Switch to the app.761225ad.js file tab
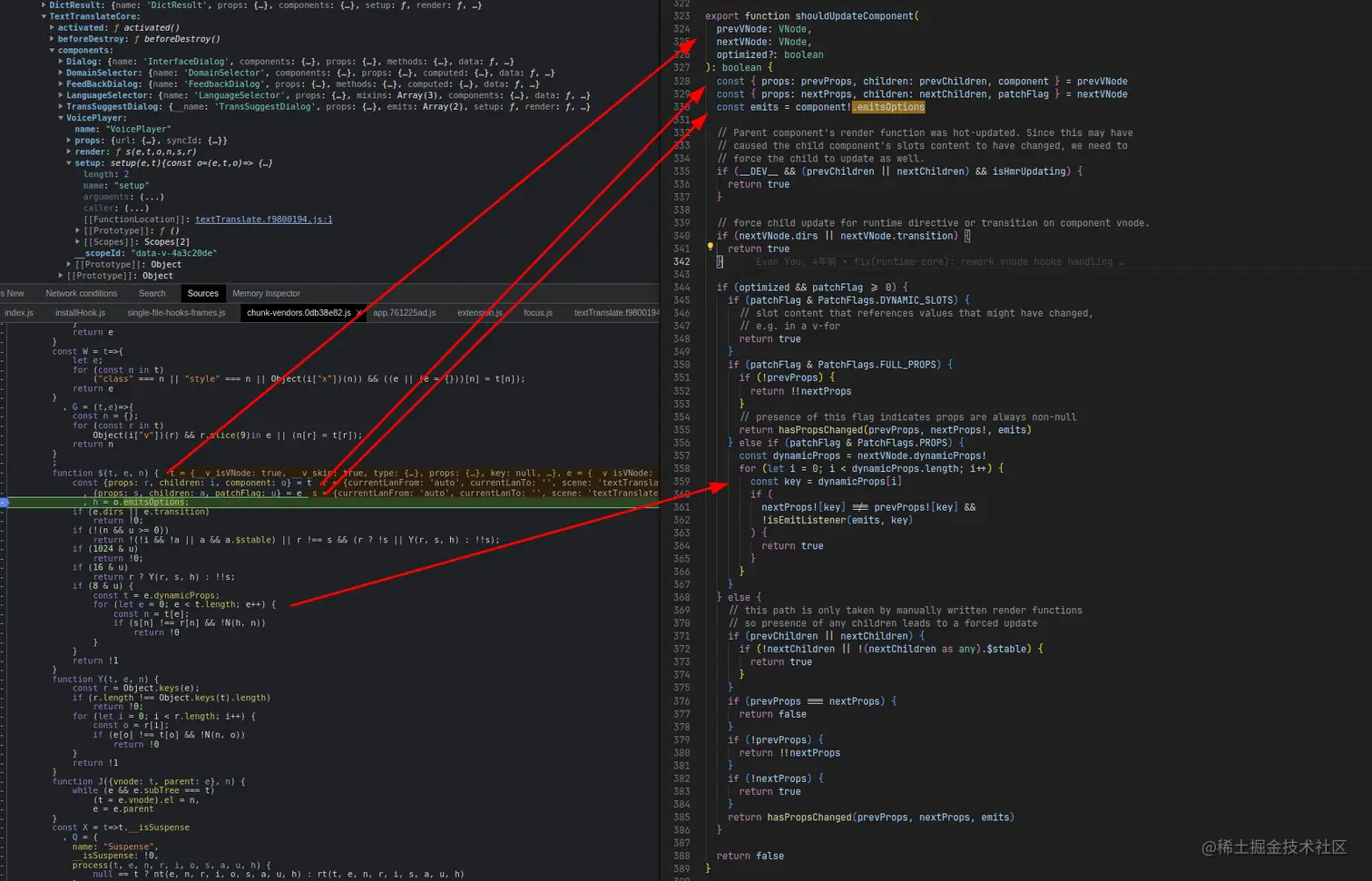This screenshot has height=881, width=1372. pos(405,313)
